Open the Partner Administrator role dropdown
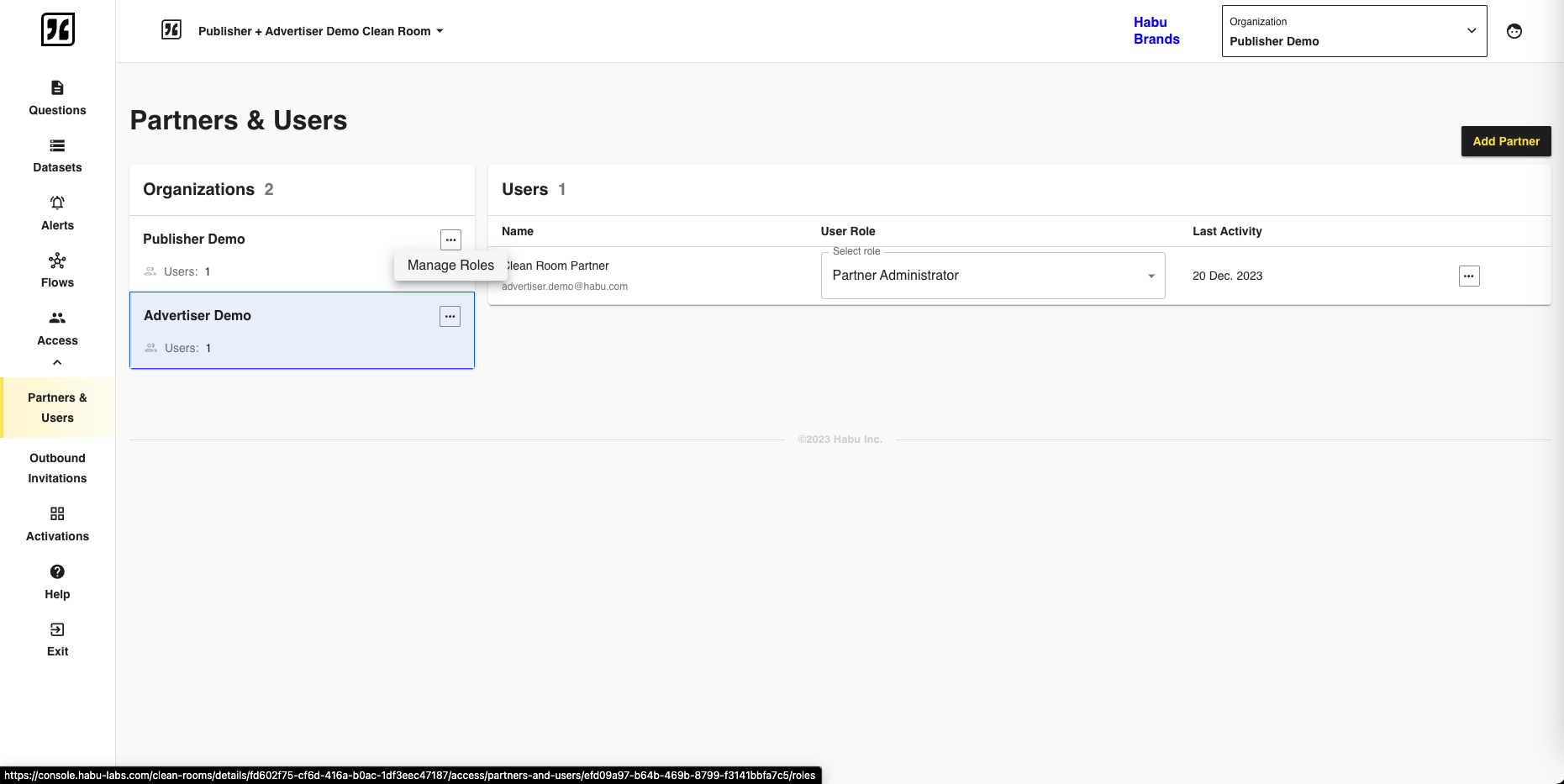The height and width of the screenshot is (784, 1564). pyautogui.click(x=993, y=276)
